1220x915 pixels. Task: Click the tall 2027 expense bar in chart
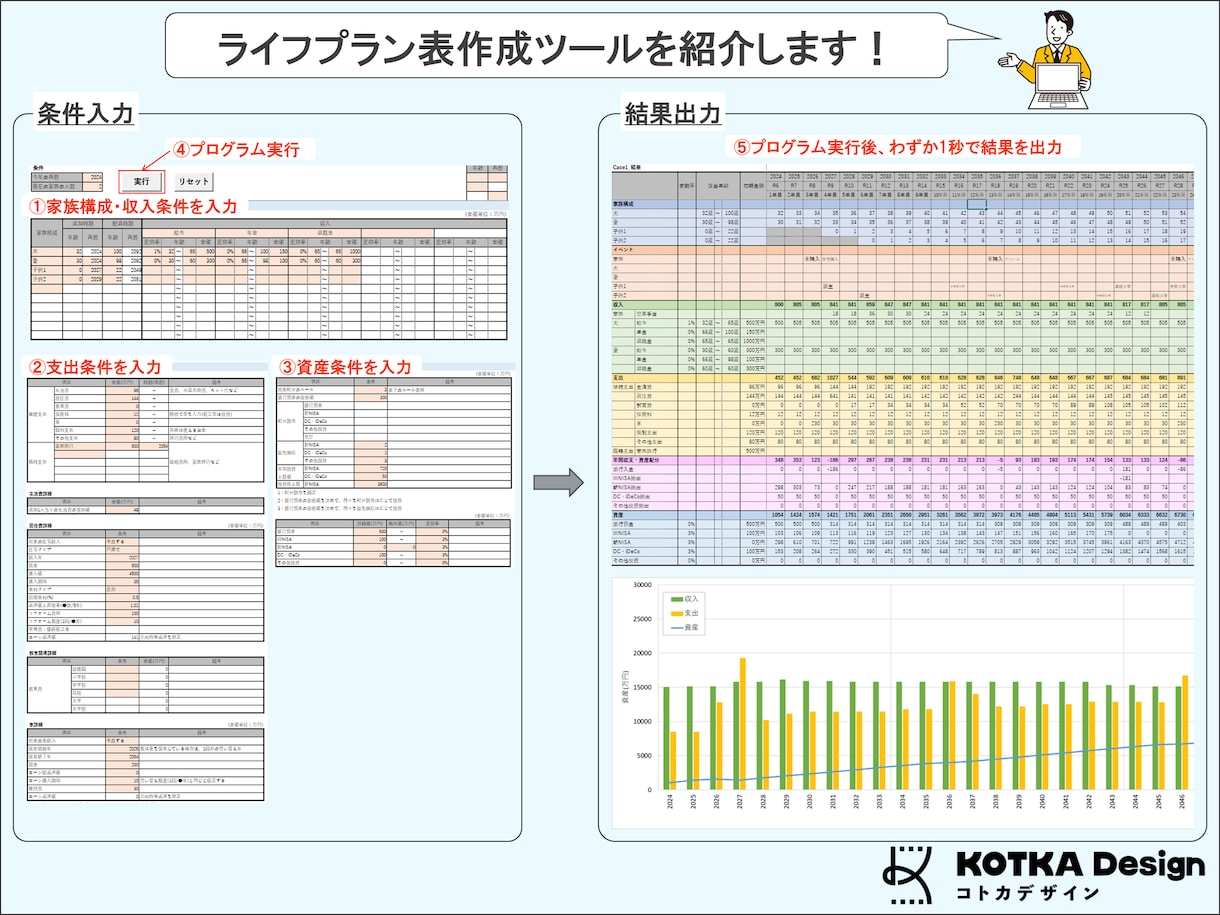743,724
